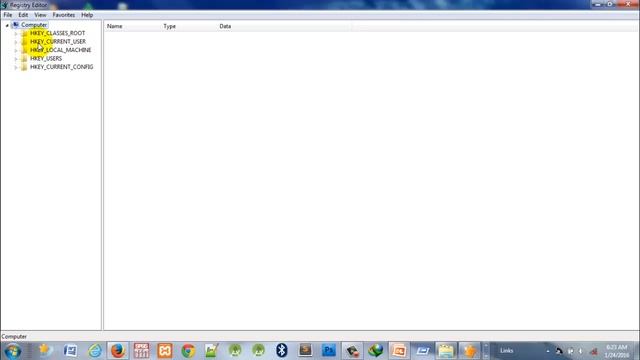The image size is (640, 360).
Task: Open the File menu
Action: [8, 15]
